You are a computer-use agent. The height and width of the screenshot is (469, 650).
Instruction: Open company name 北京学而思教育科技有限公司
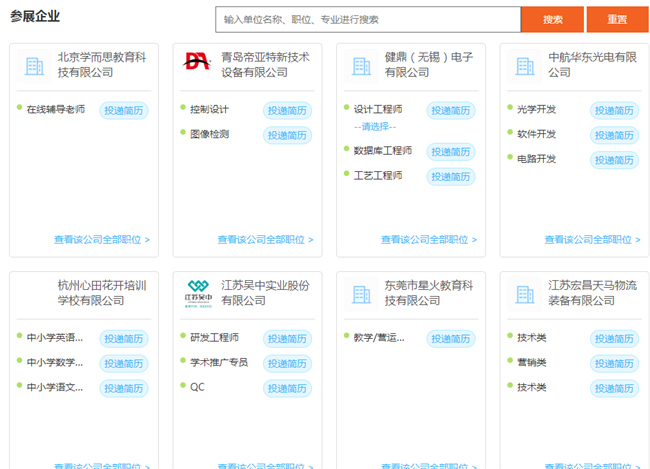click(x=102, y=65)
